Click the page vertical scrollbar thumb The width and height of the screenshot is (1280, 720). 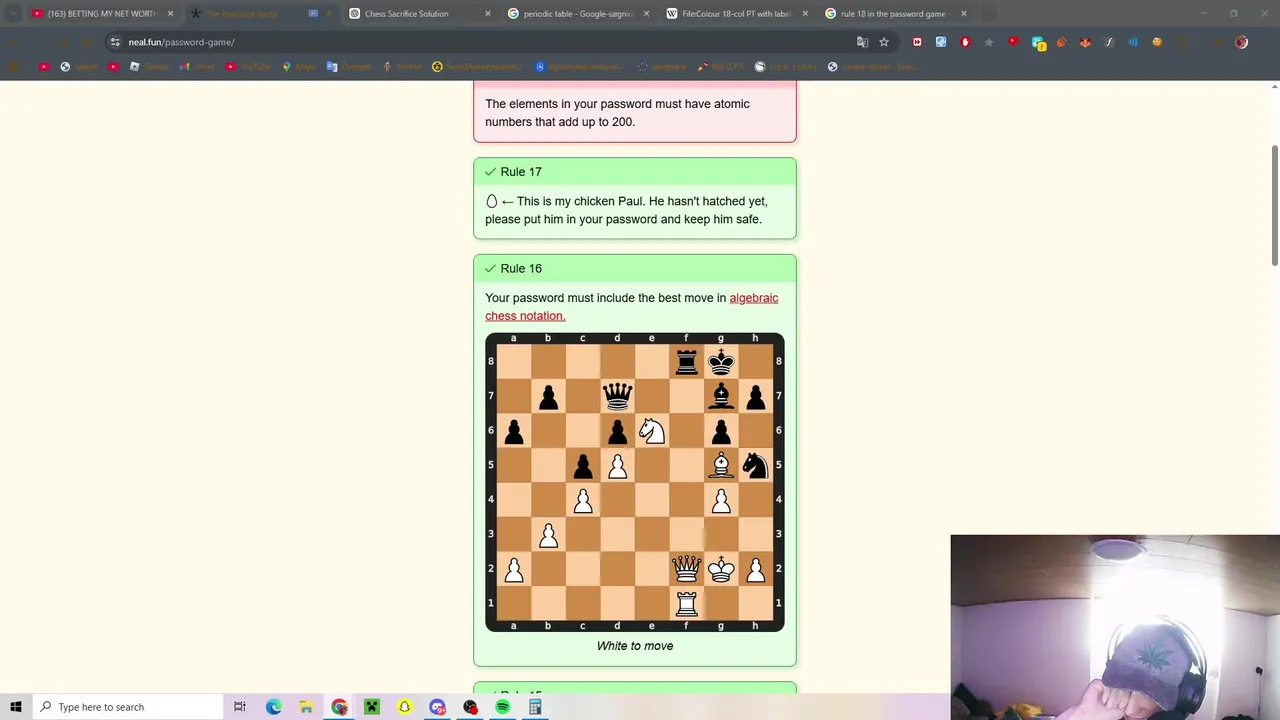click(x=1275, y=205)
